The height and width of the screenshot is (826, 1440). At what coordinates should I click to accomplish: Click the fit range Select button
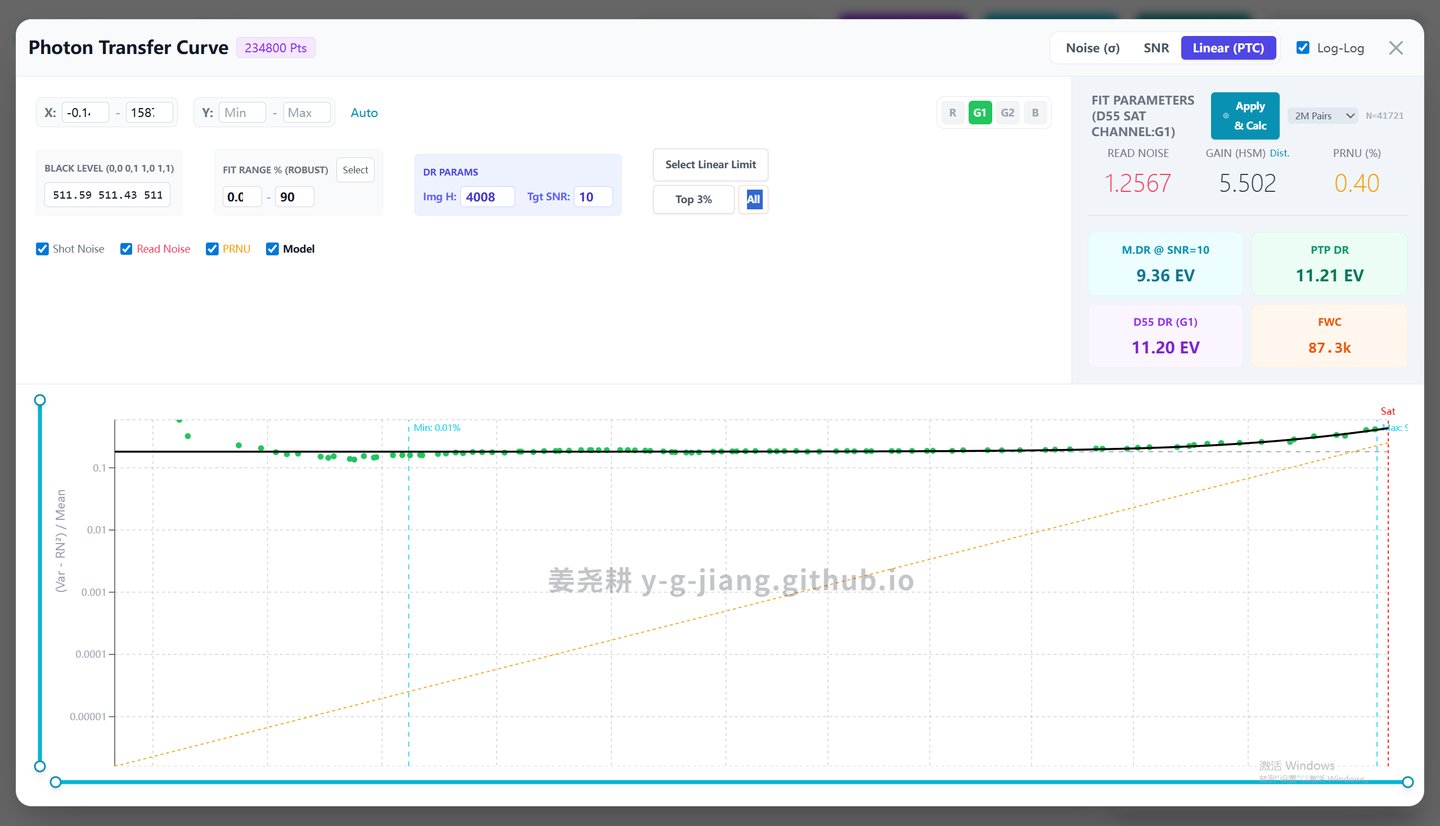pos(355,170)
